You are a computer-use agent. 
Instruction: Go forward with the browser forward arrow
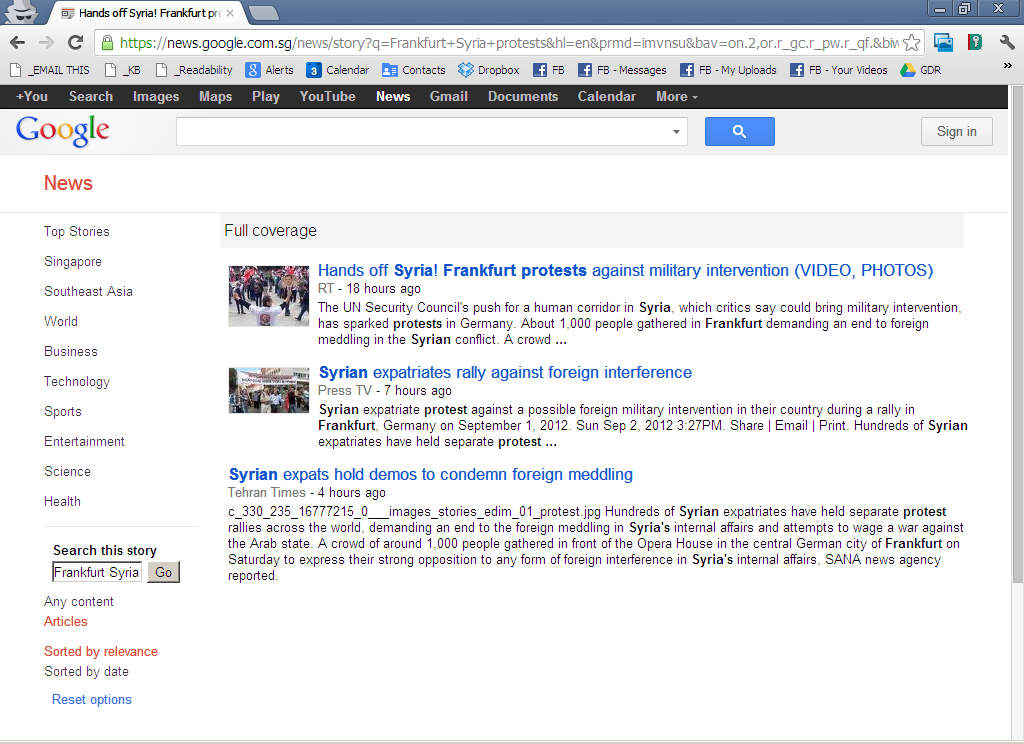pyautogui.click(x=46, y=43)
